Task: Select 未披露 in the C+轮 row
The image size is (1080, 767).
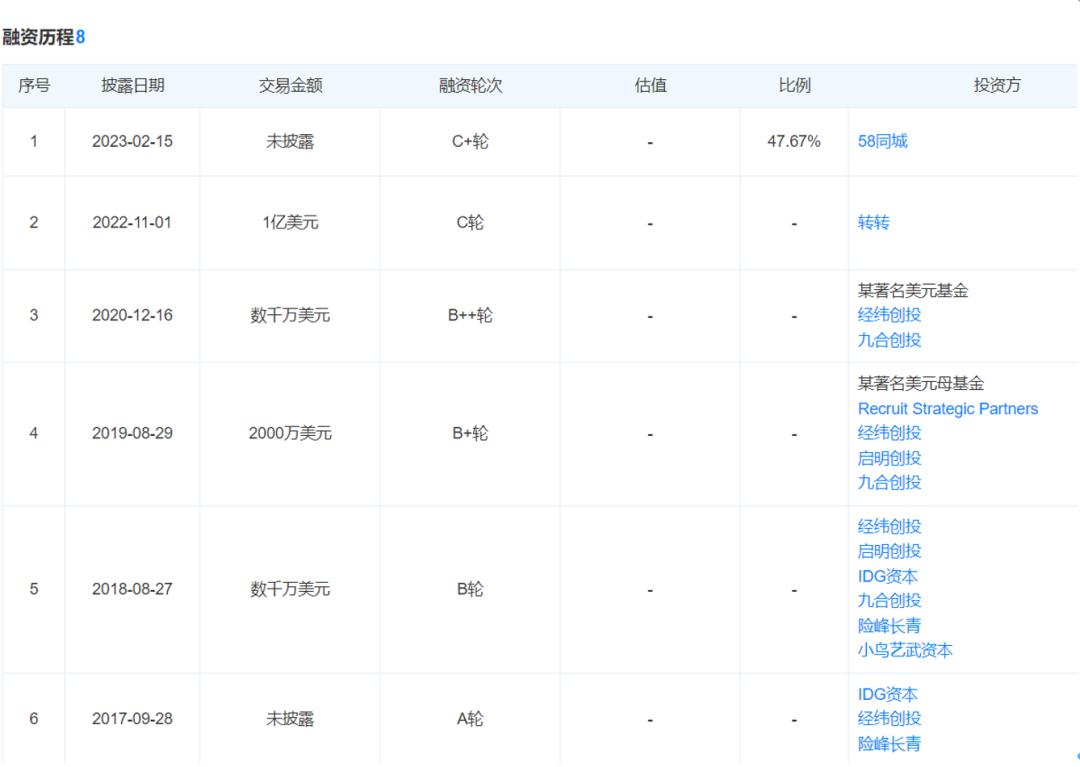Action: pos(290,141)
